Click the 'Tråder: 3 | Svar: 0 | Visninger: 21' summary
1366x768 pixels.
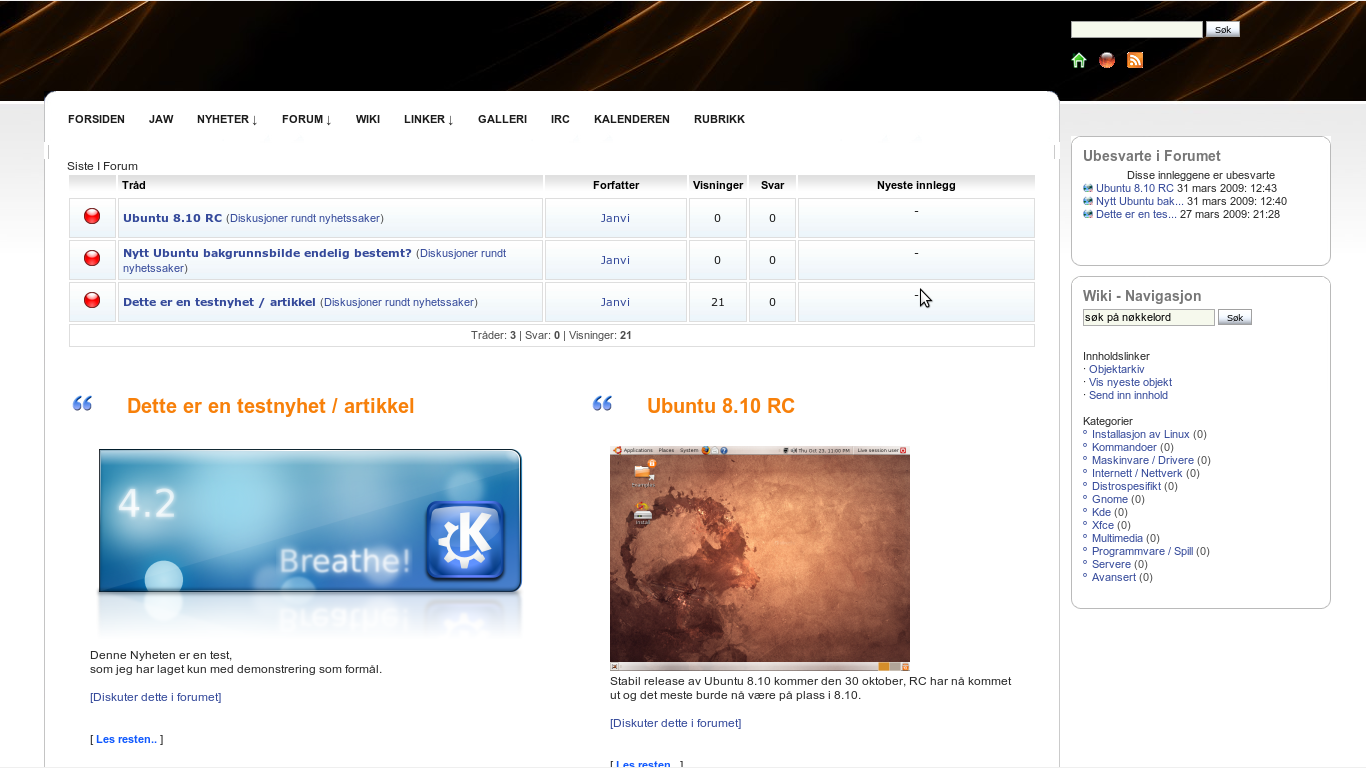[551, 335]
